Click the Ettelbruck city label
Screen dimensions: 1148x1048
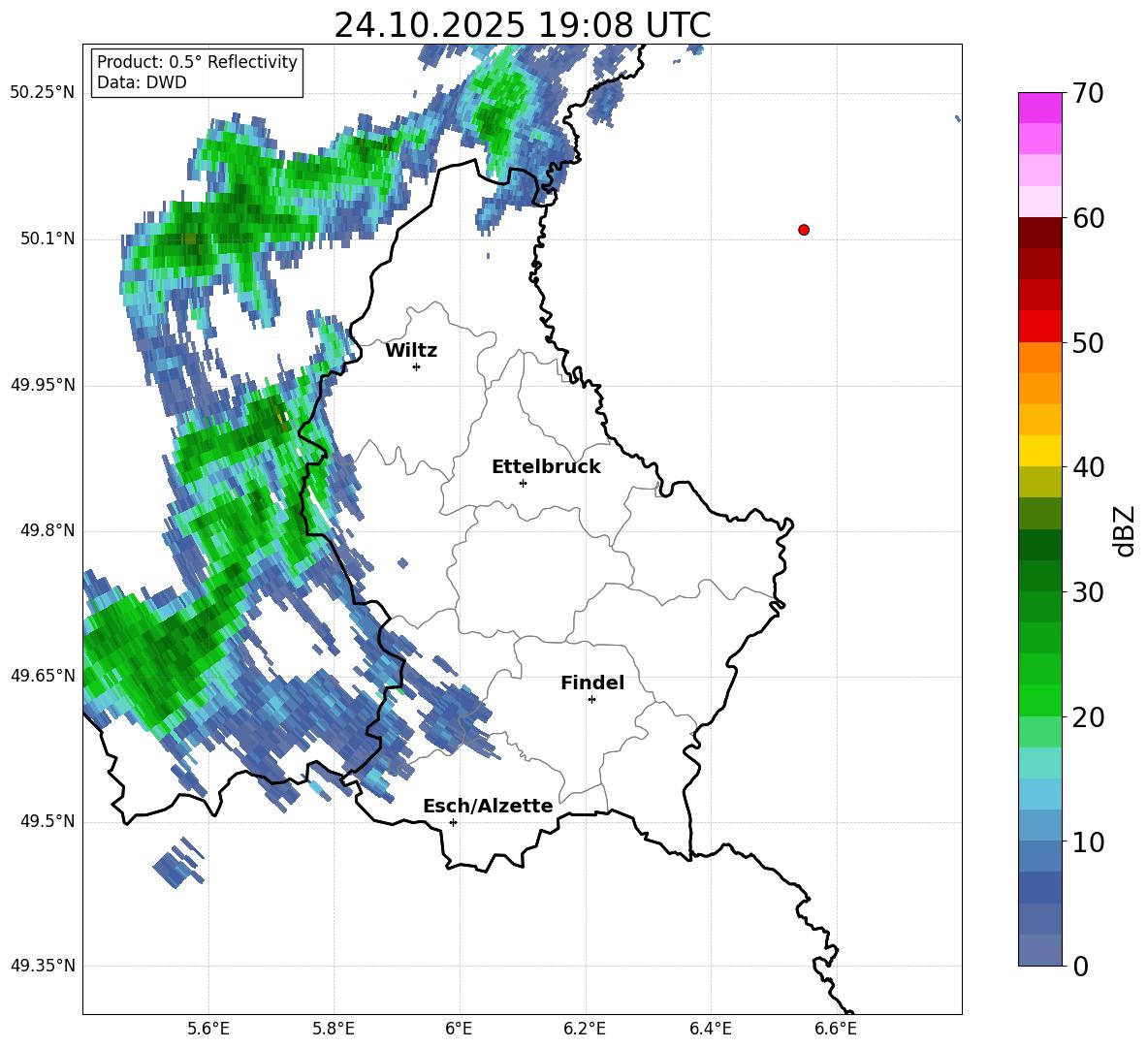pyautogui.click(x=546, y=467)
